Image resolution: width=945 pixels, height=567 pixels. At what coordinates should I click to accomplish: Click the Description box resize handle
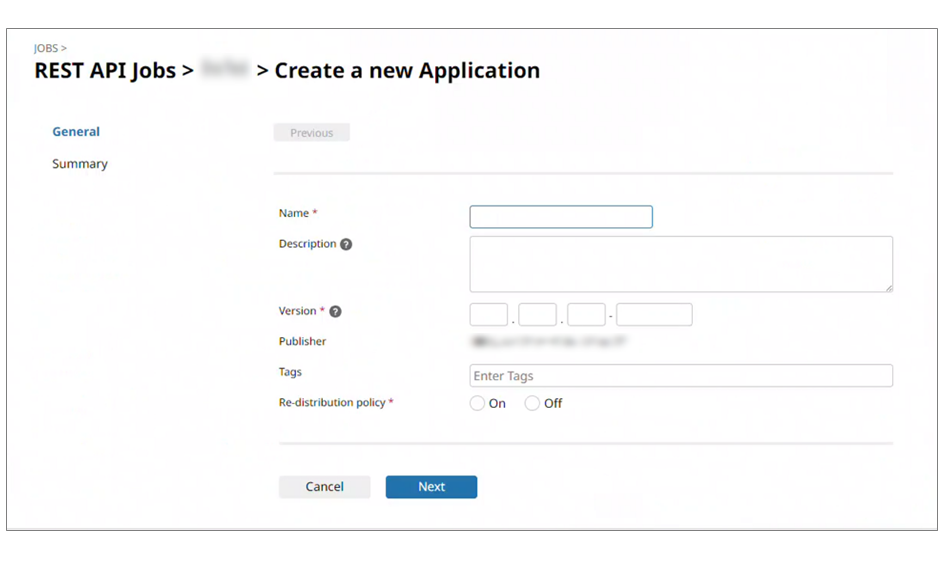(888, 287)
